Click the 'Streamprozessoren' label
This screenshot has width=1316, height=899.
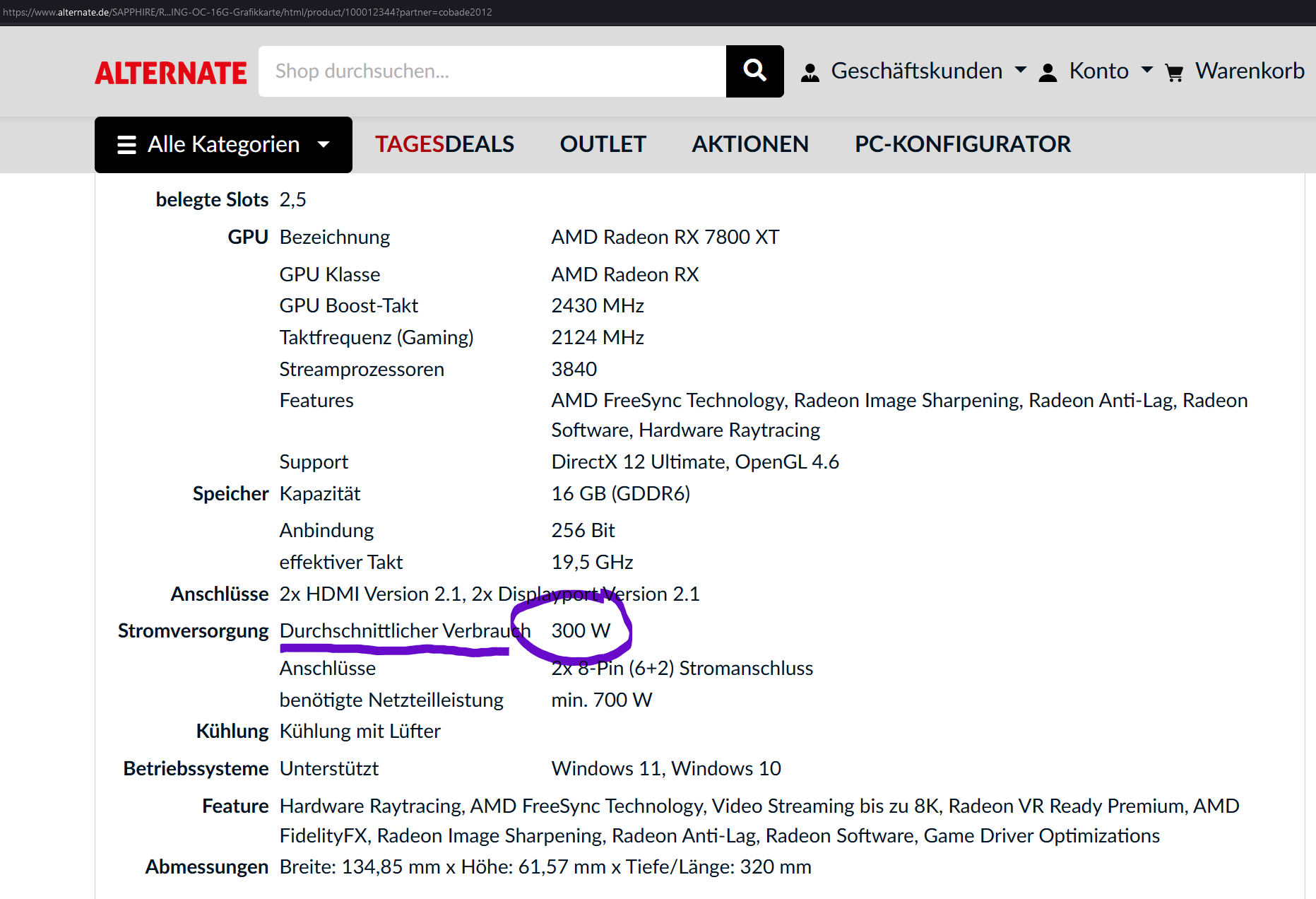point(362,369)
